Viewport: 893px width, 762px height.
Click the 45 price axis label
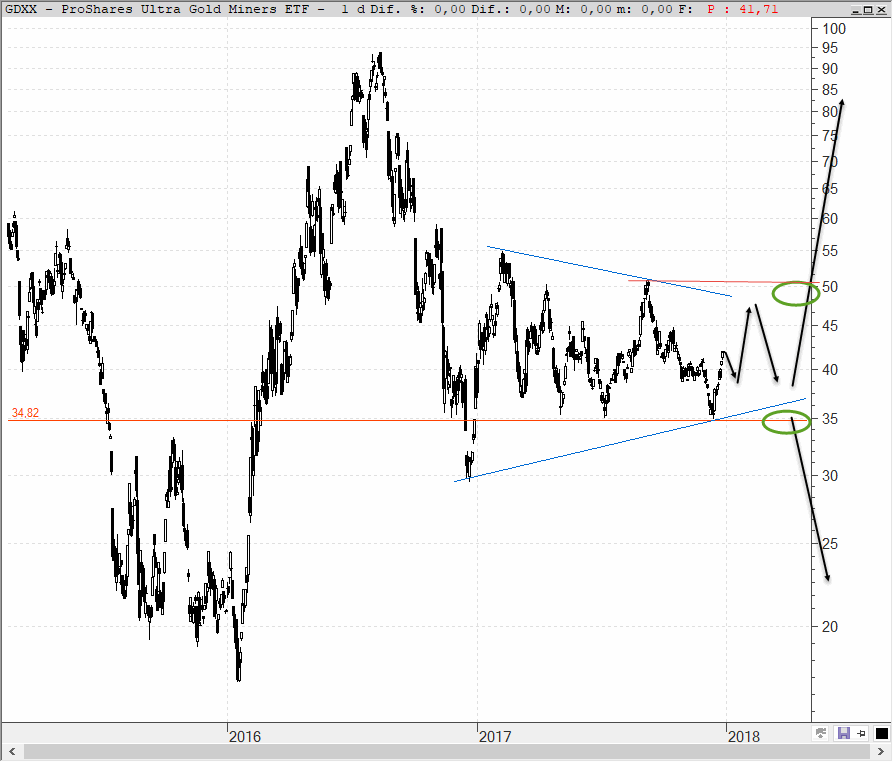tap(830, 326)
